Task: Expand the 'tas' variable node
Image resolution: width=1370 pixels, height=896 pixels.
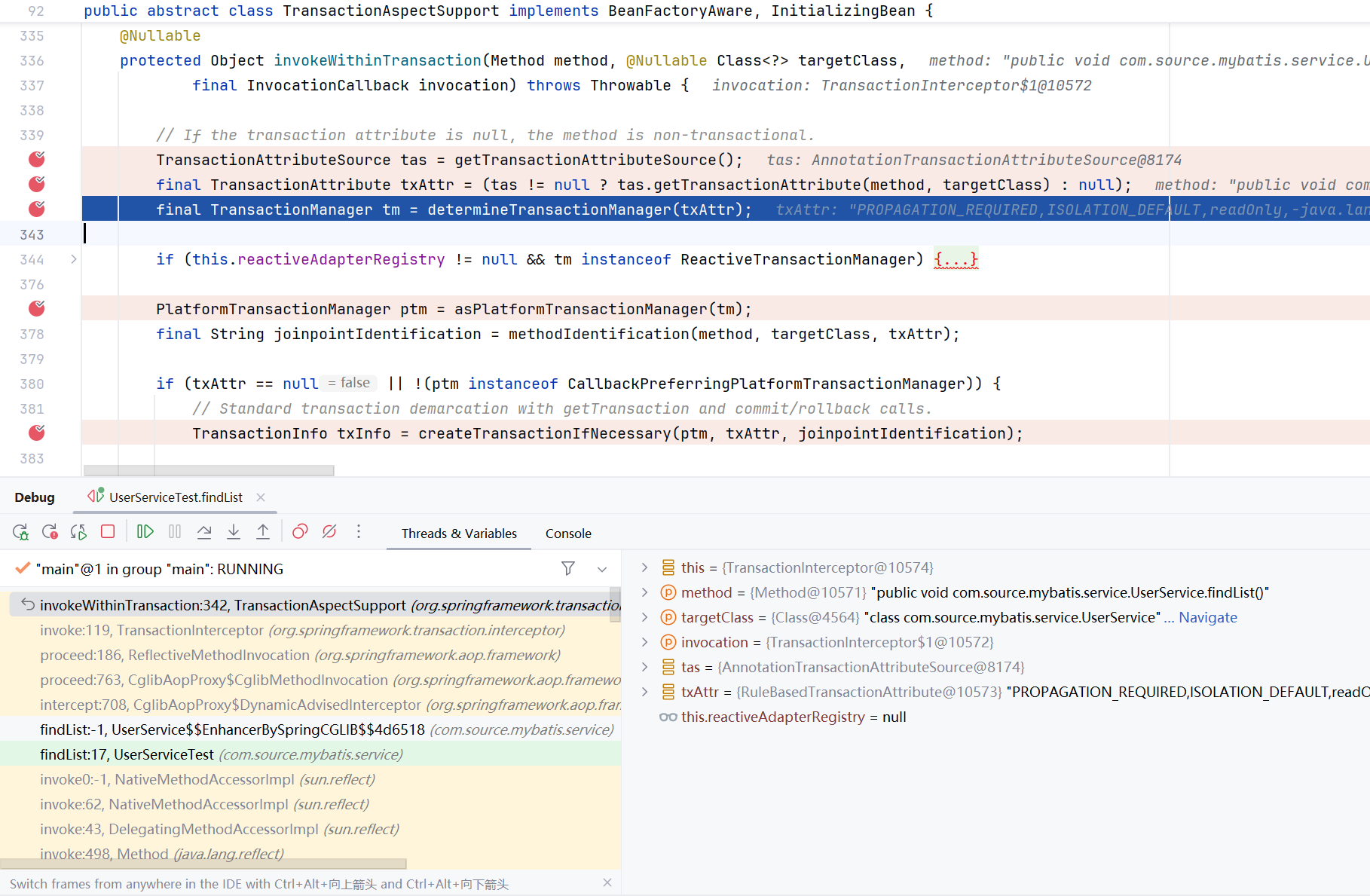Action: [x=644, y=667]
